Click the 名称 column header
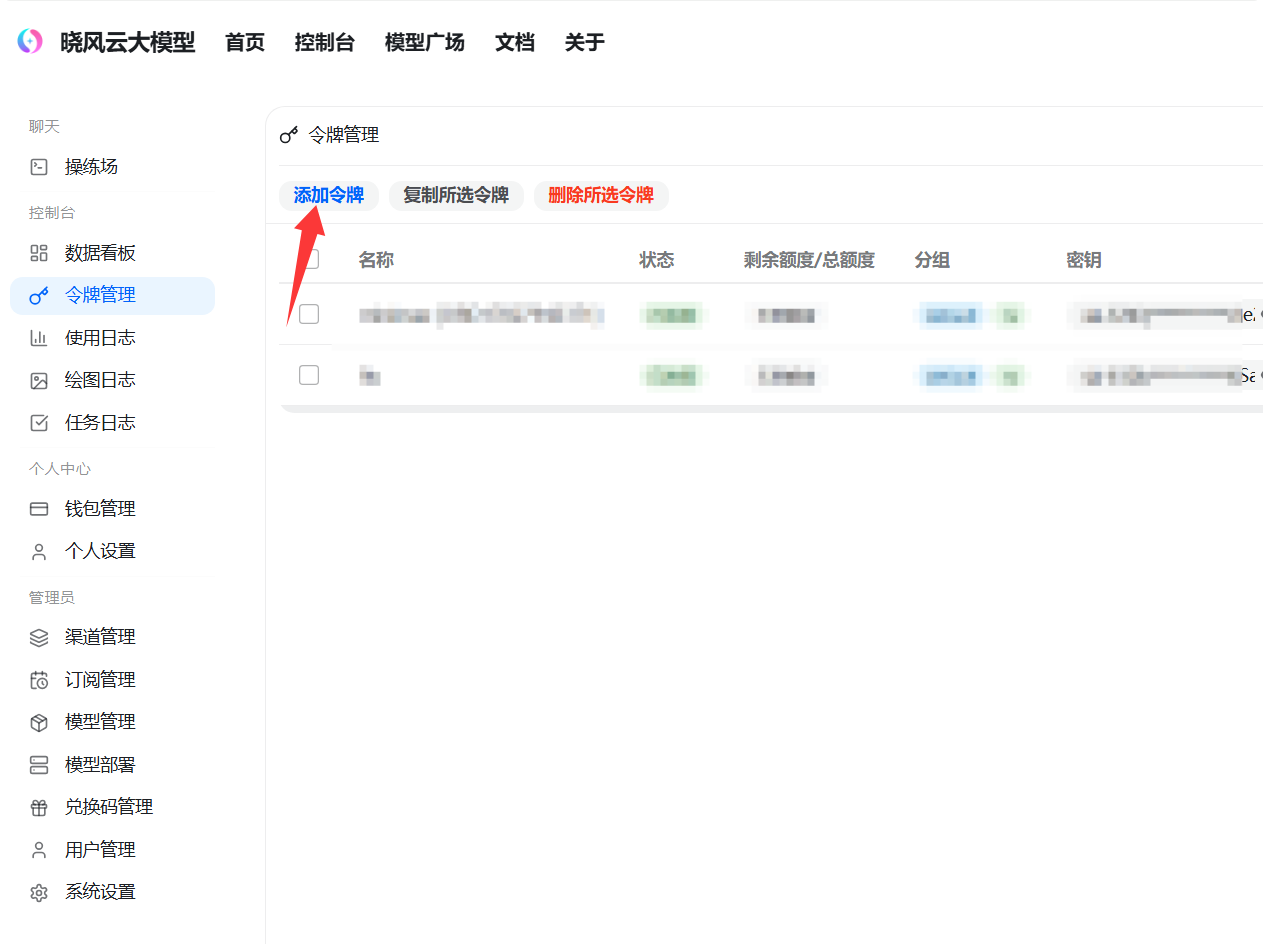This screenshot has height=944, width=1263. point(376,260)
